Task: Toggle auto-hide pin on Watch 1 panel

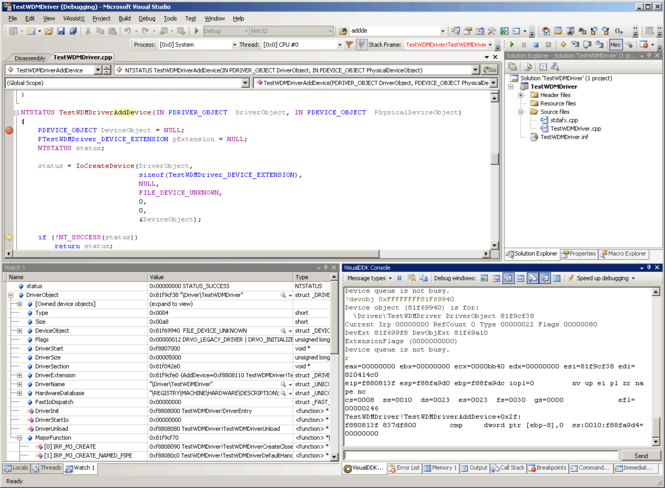Action: pos(326,268)
